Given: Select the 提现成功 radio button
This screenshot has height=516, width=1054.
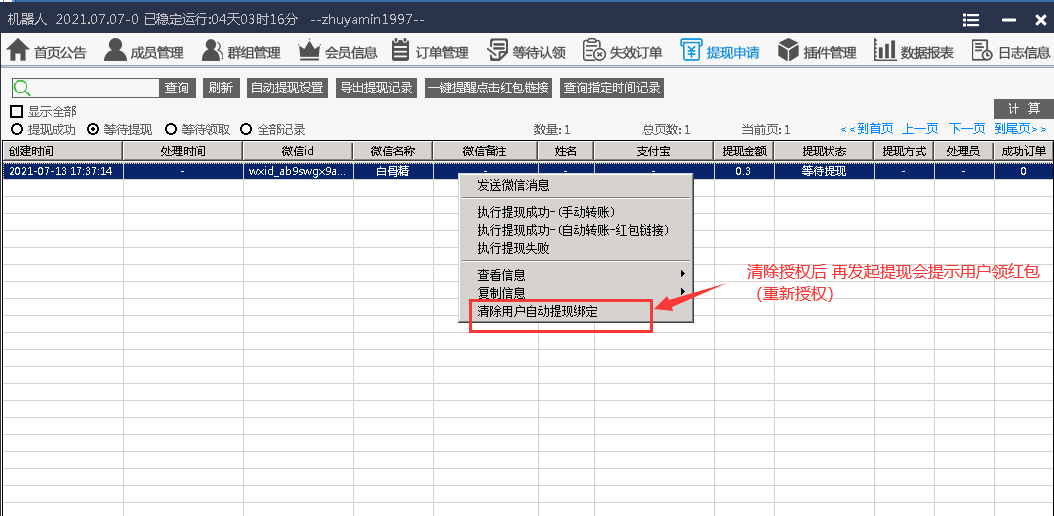Looking at the screenshot, I should click(x=17, y=129).
